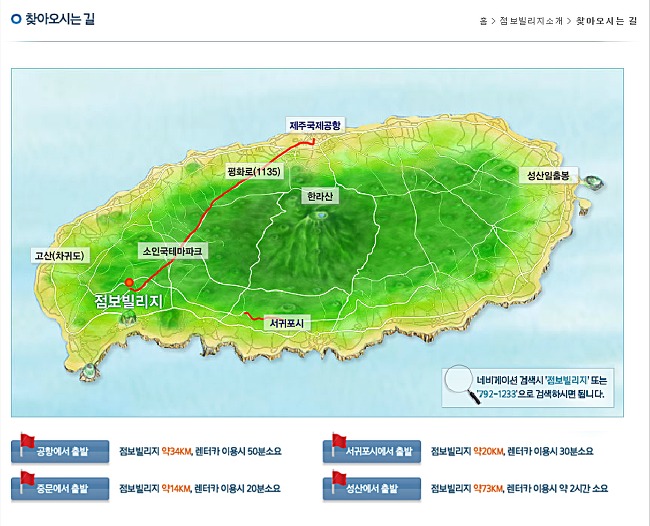Click the 홈 breadcrumb link
Viewport: 650px width, 526px height.
[x=483, y=21]
